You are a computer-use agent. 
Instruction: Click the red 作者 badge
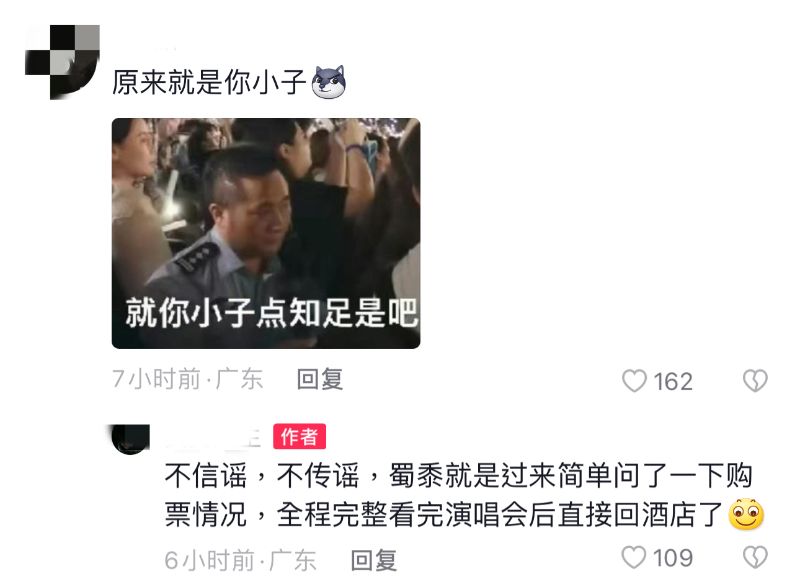pyautogui.click(x=299, y=437)
